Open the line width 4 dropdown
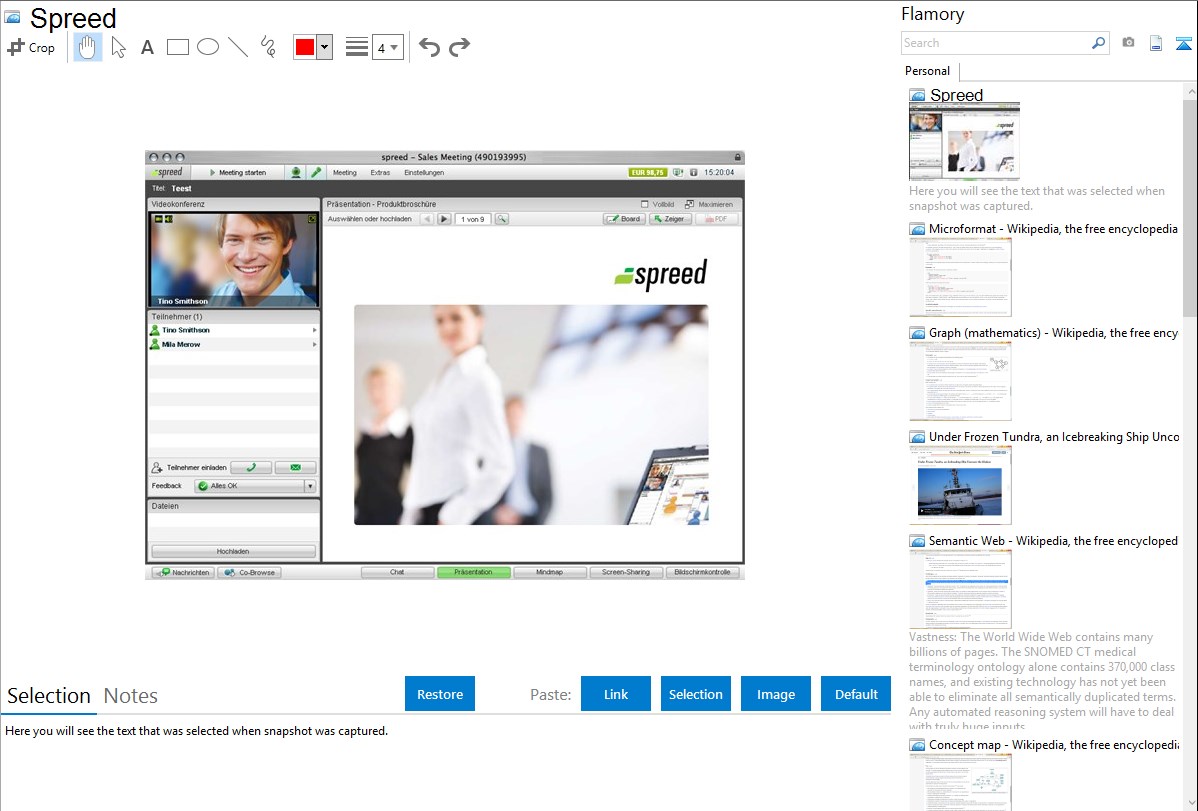 pyautogui.click(x=387, y=47)
